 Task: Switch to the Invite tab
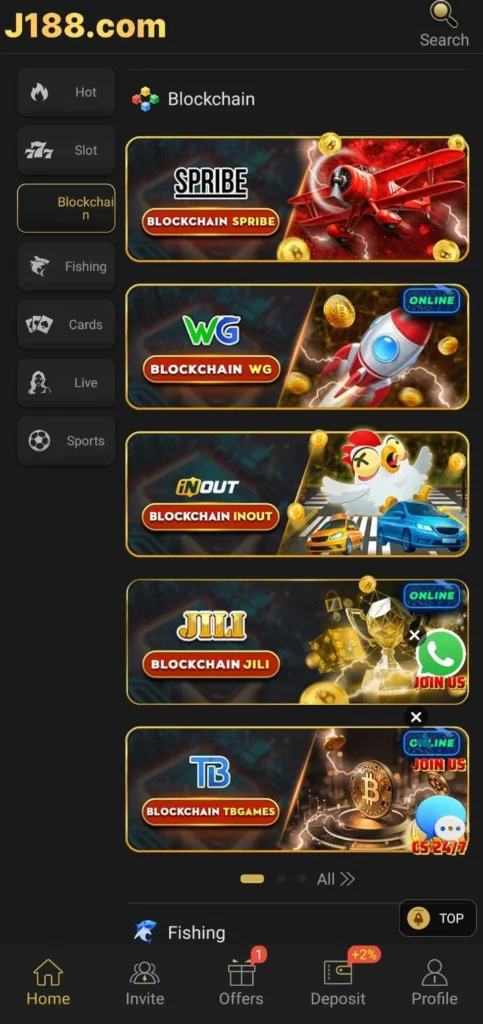coord(145,982)
